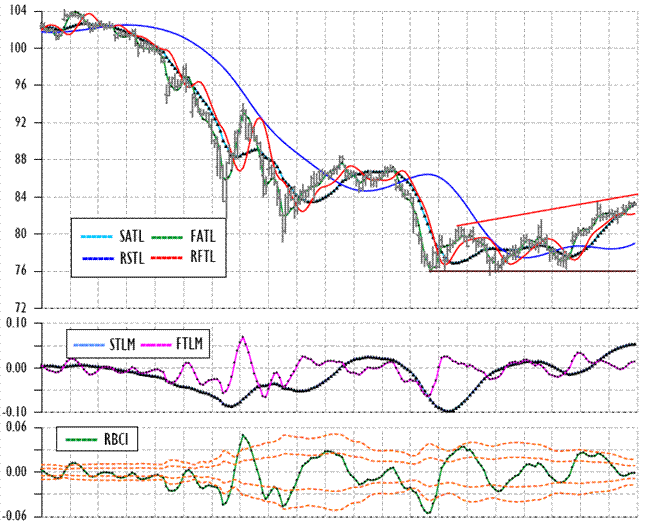Screen dimensions: 650x523
Task: Click the STLM trough near -0.10
Action: point(449,411)
